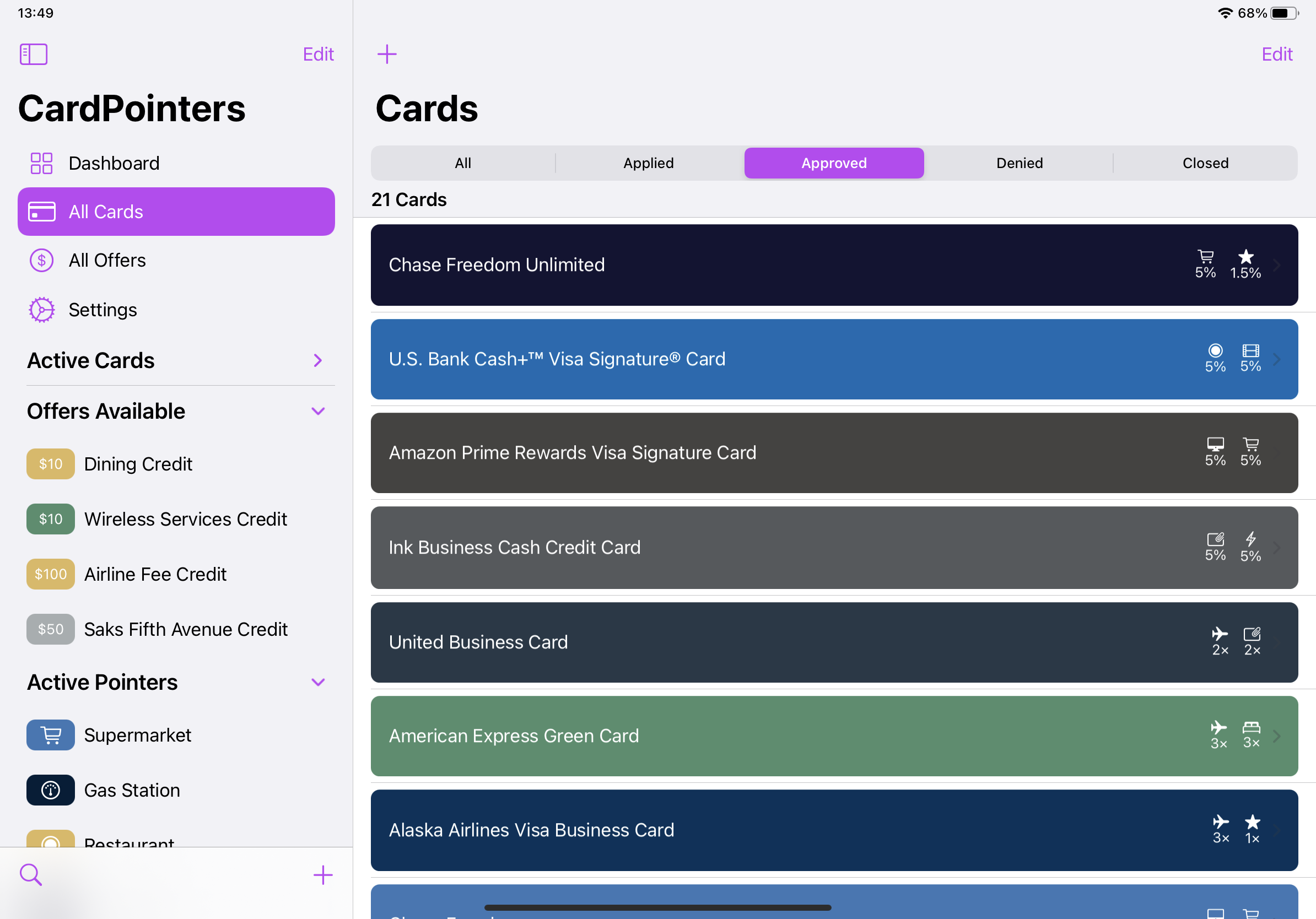Tap the Supermarket cart pointer icon
This screenshot has width=1316, height=919.
pos(51,735)
